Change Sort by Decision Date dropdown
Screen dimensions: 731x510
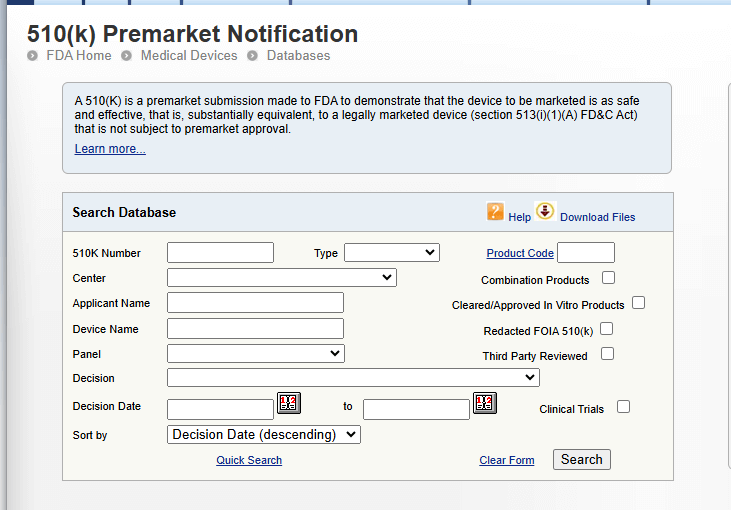coord(263,434)
